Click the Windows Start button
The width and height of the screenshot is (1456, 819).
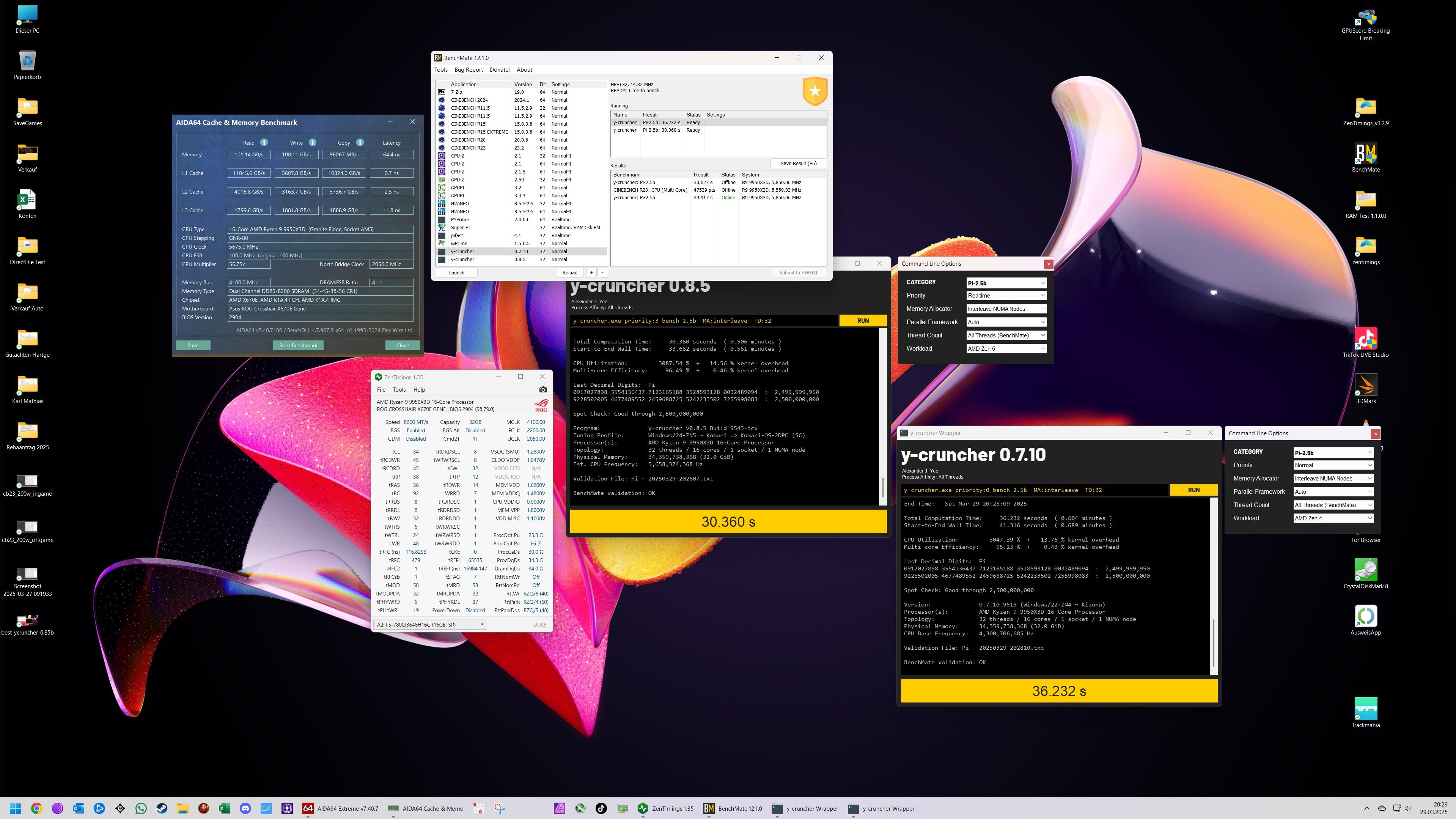point(15,808)
